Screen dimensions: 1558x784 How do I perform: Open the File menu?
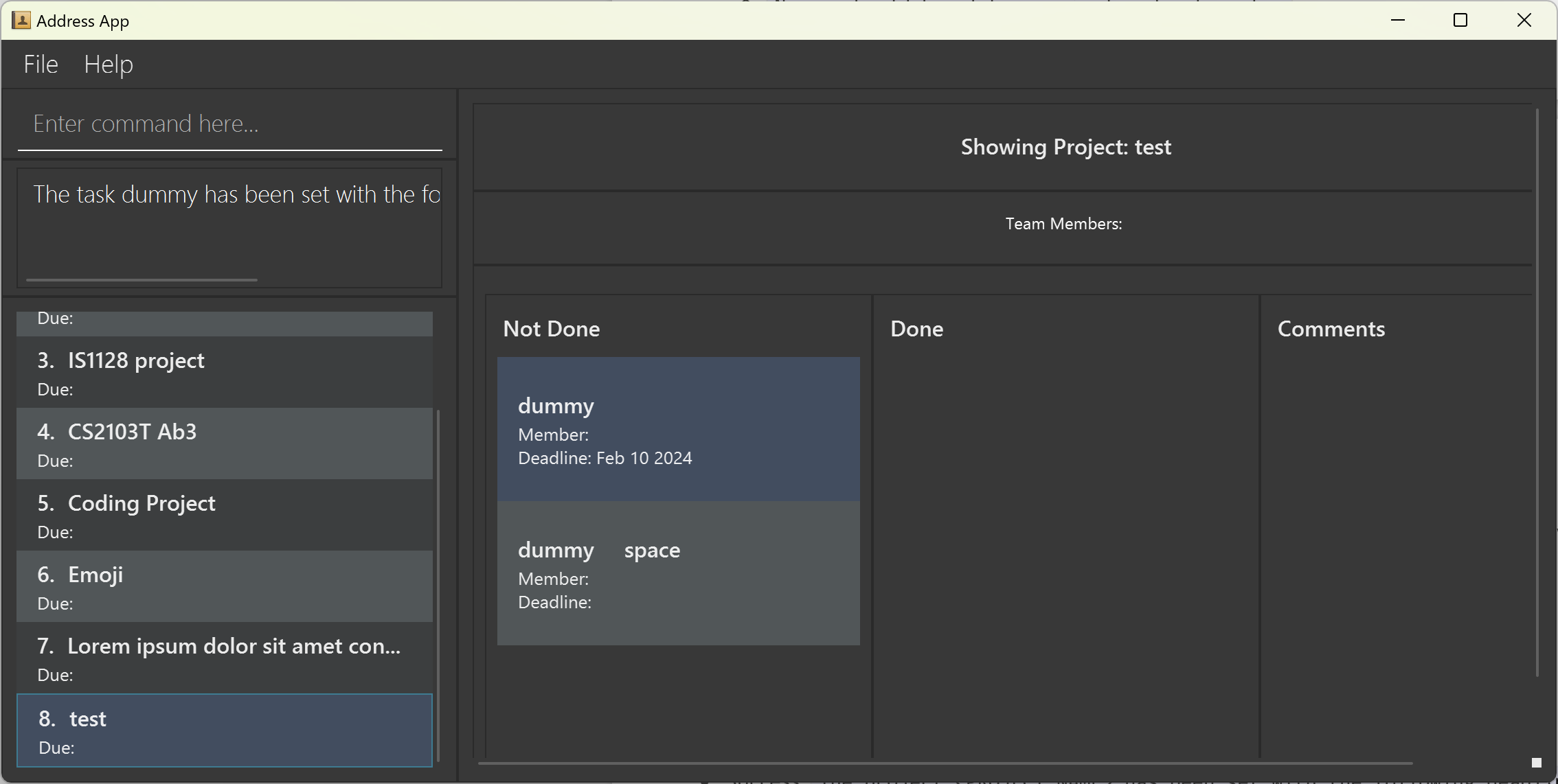click(x=41, y=65)
